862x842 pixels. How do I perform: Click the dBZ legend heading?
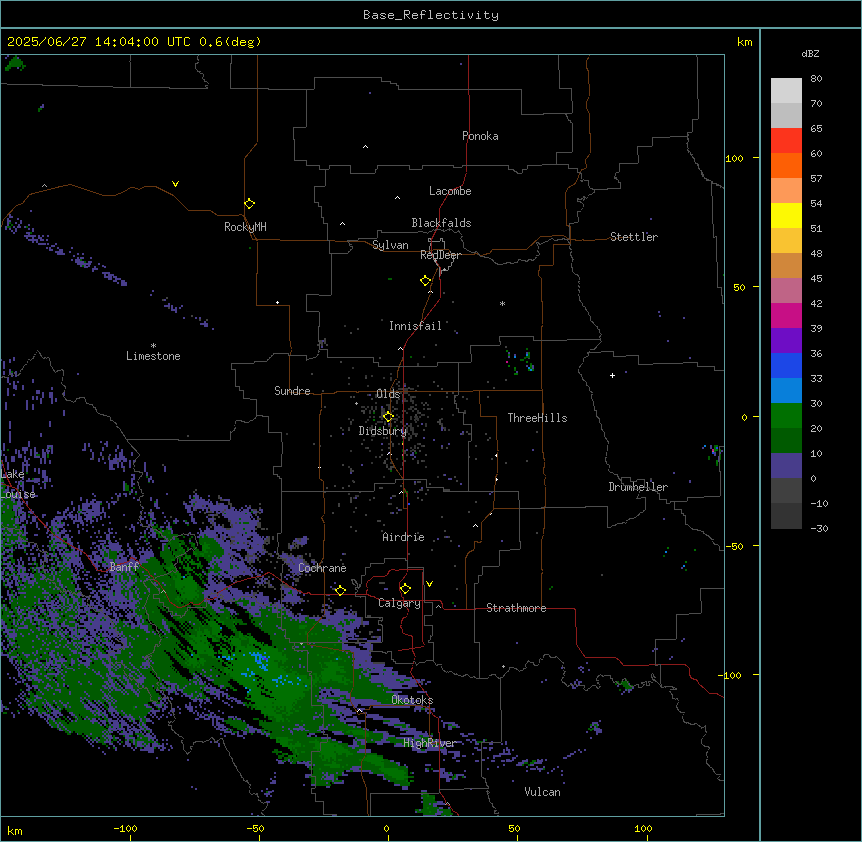point(810,53)
